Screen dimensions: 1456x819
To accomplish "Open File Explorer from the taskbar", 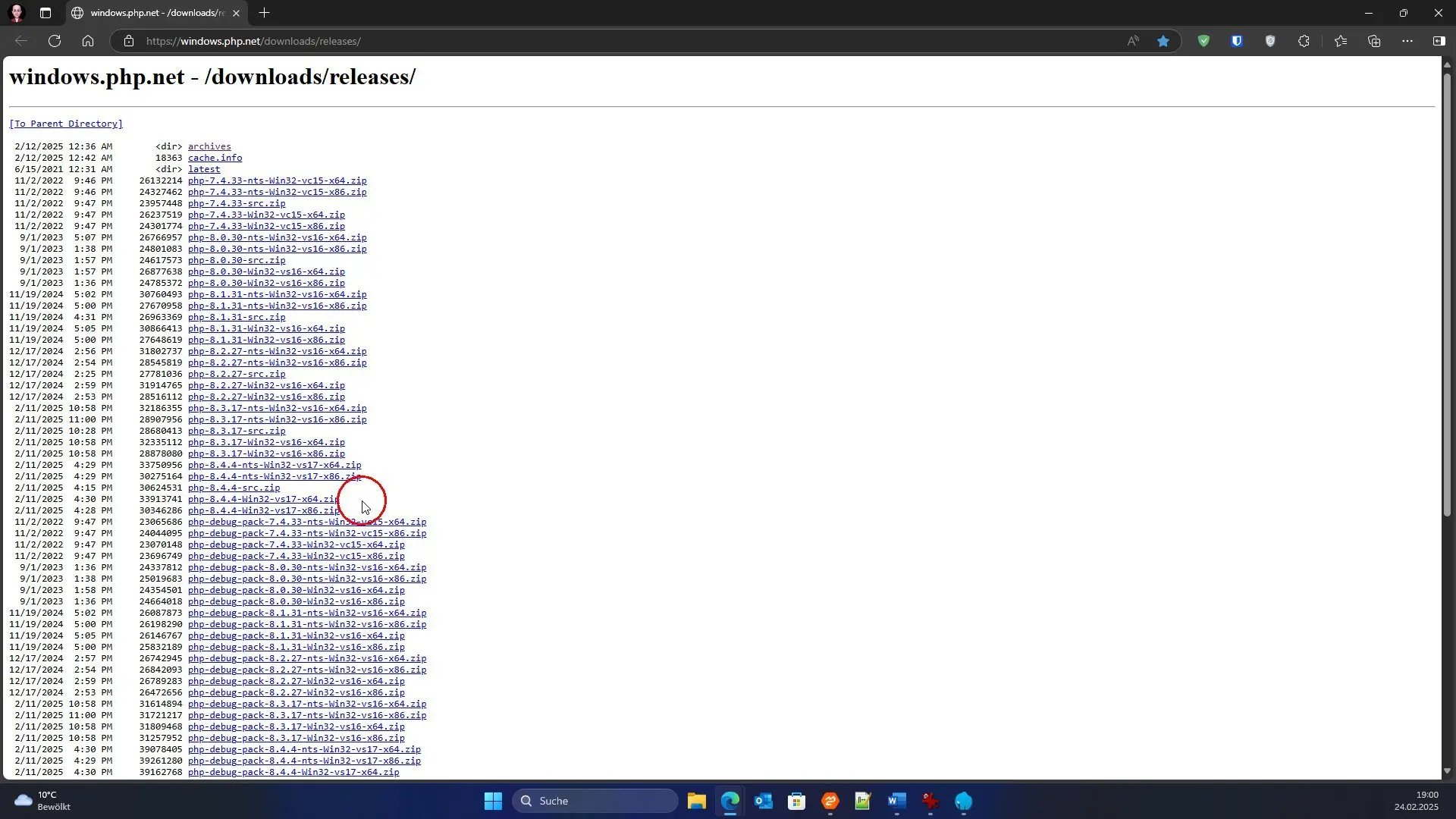I will (x=697, y=801).
